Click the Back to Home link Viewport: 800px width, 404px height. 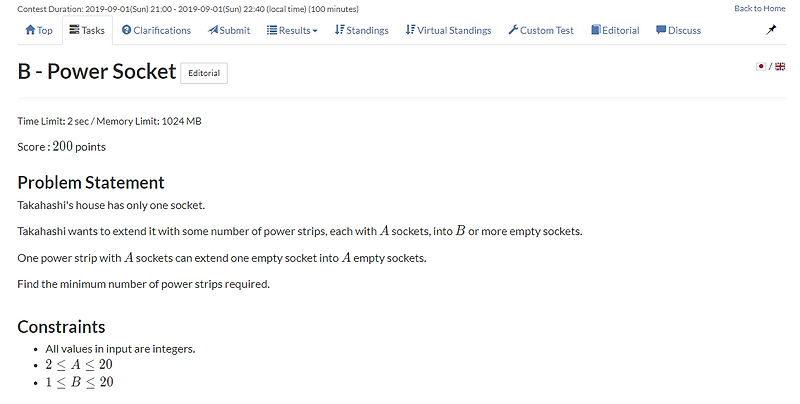[x=759, y=8]
